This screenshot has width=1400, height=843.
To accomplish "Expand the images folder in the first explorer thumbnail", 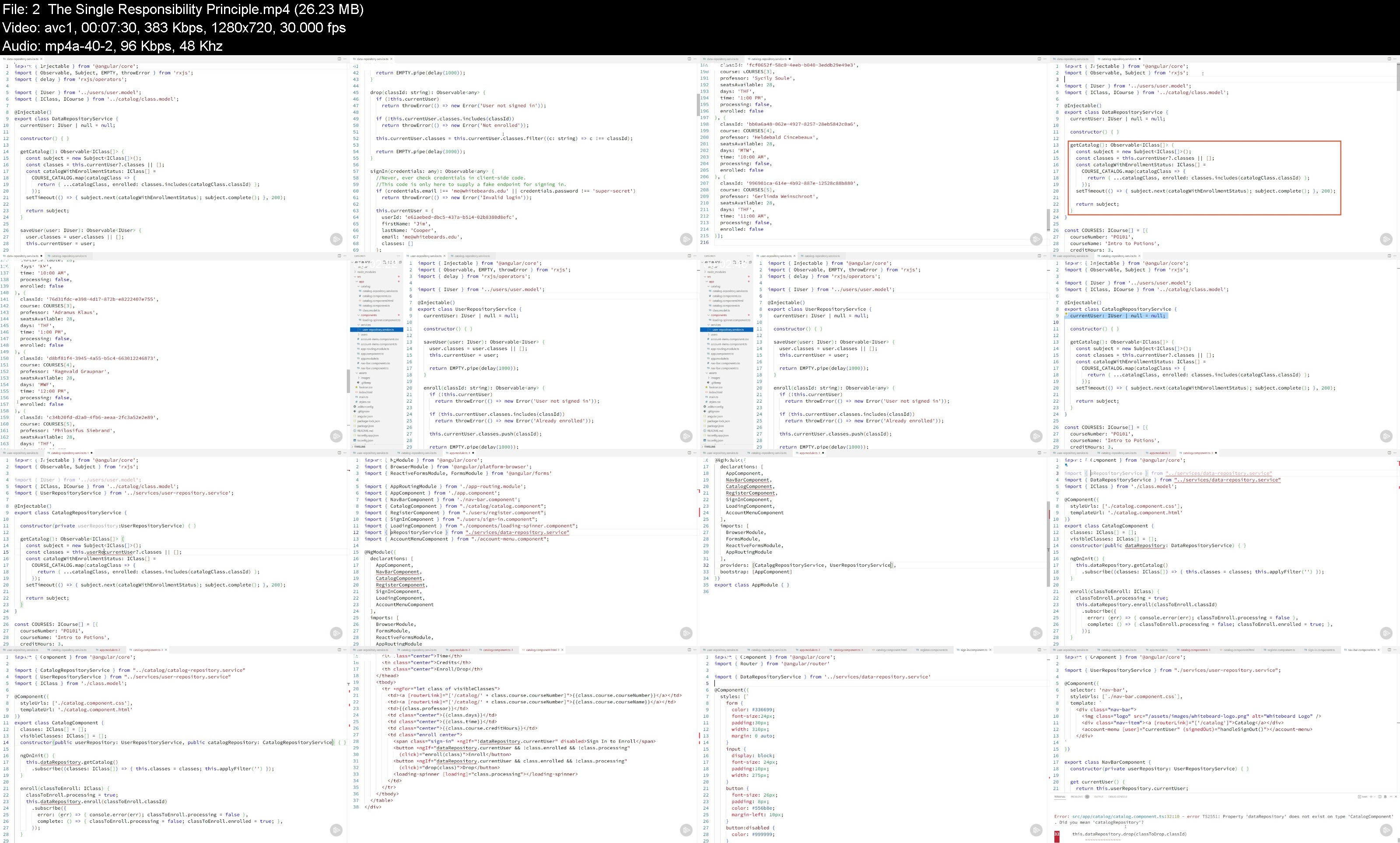I will coord(364,378).
